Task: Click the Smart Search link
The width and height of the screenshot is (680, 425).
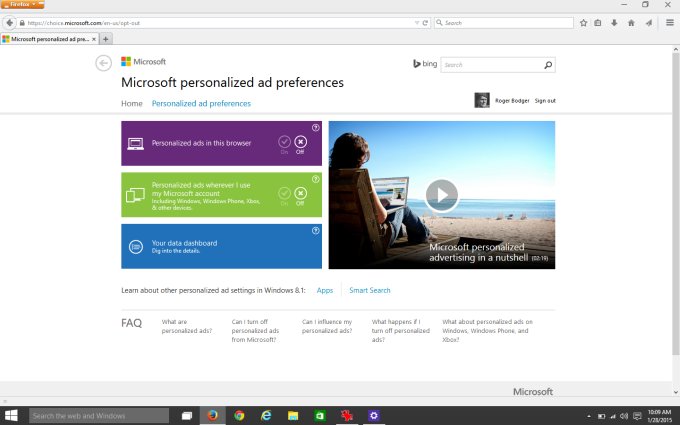Action: (x=370, y=290)
